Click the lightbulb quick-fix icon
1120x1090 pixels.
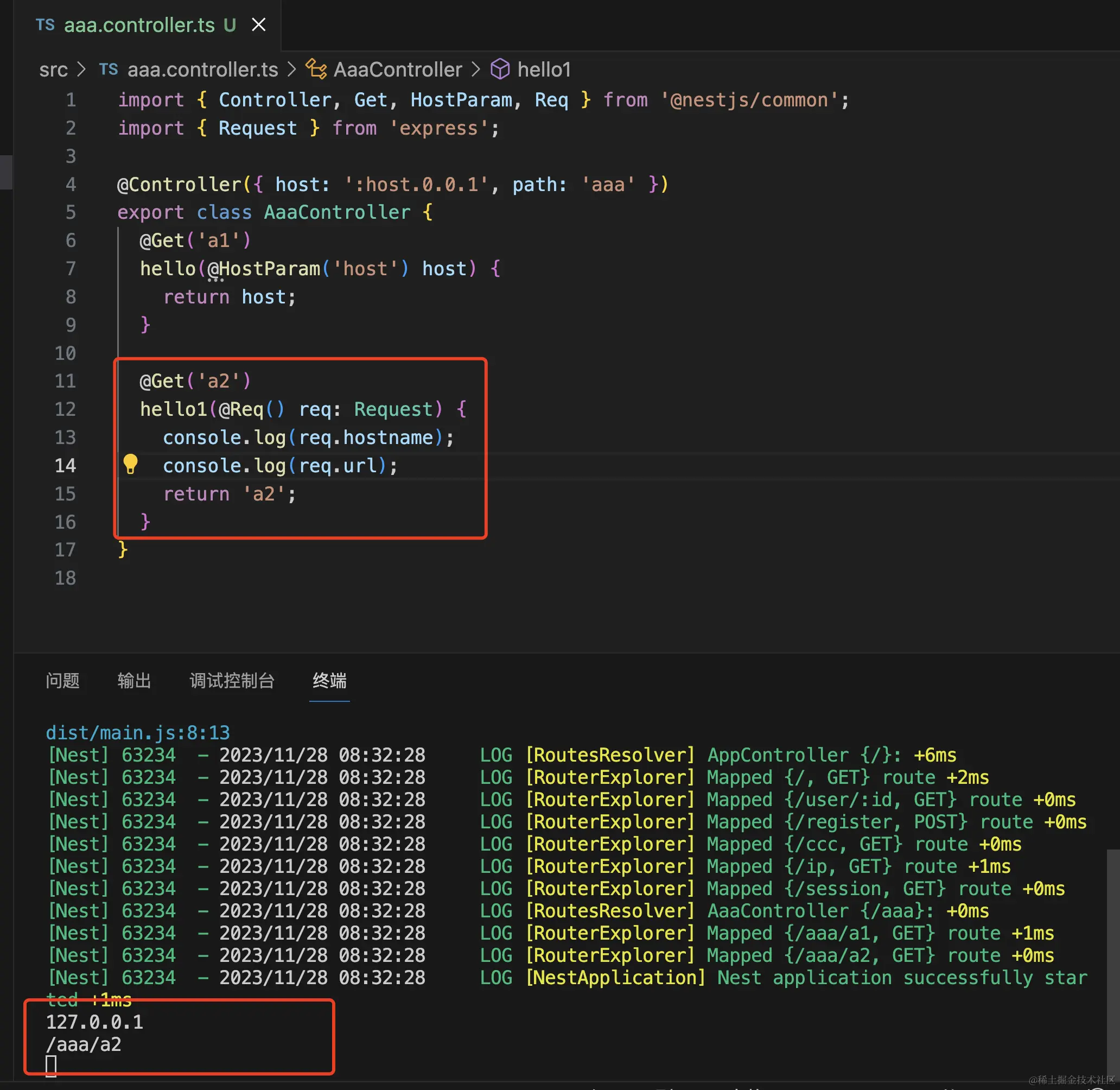(x=130, y=464)
